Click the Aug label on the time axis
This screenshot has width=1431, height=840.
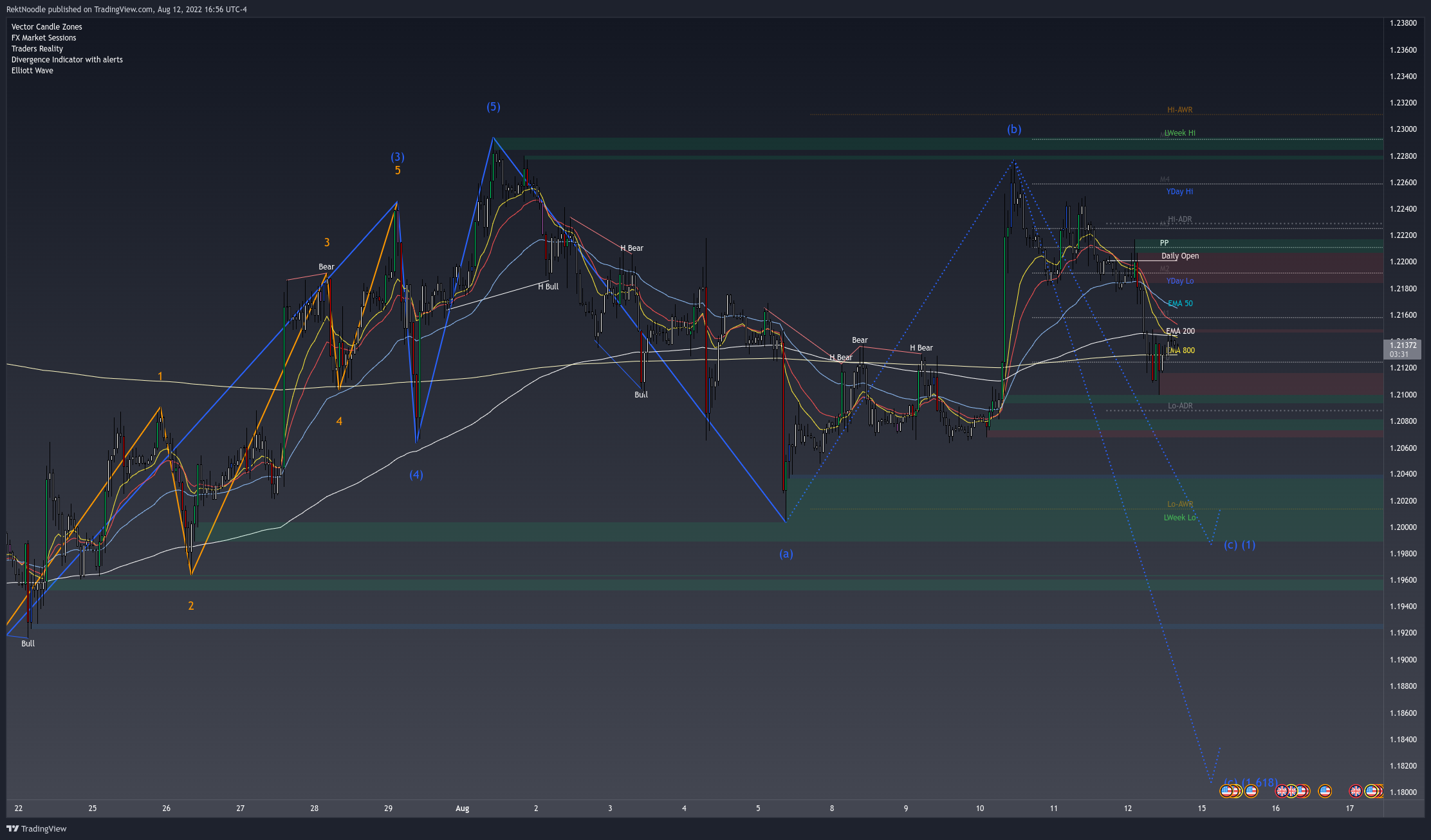point(463,808)
